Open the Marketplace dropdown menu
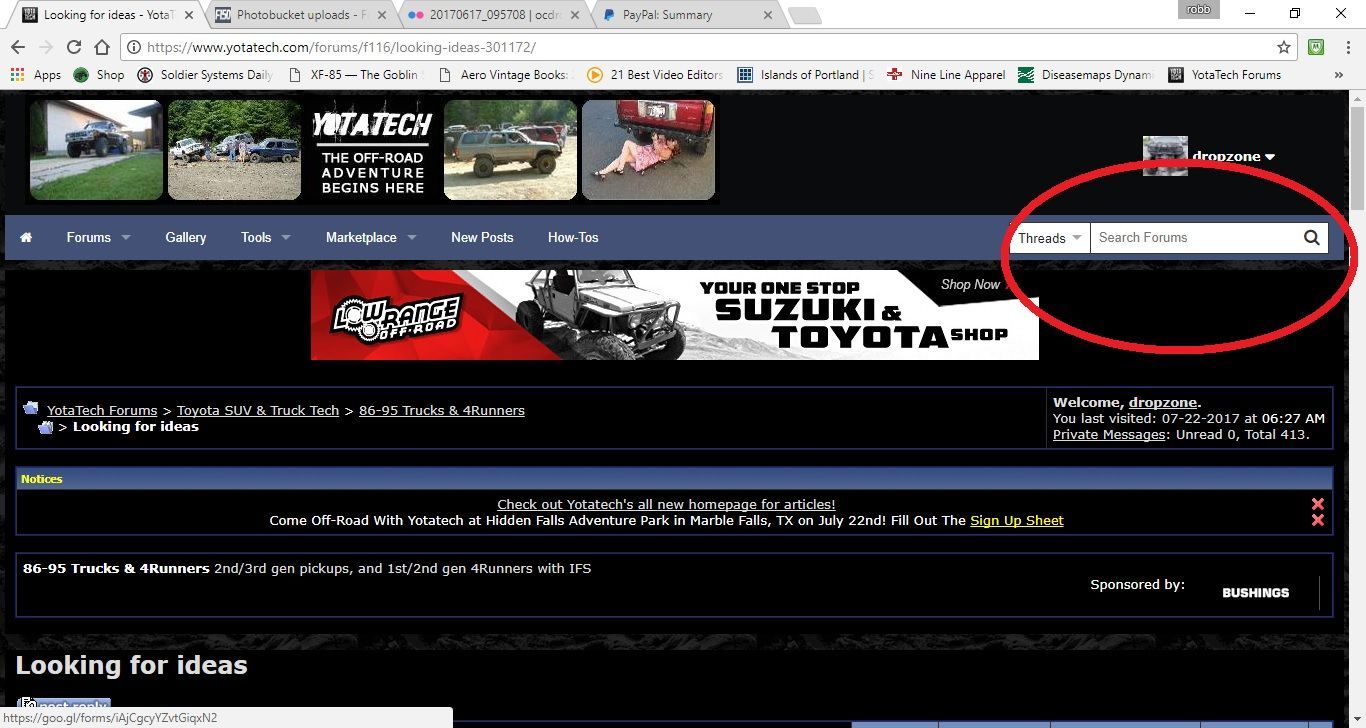1366x728 pixels. [x=370, y=238]
